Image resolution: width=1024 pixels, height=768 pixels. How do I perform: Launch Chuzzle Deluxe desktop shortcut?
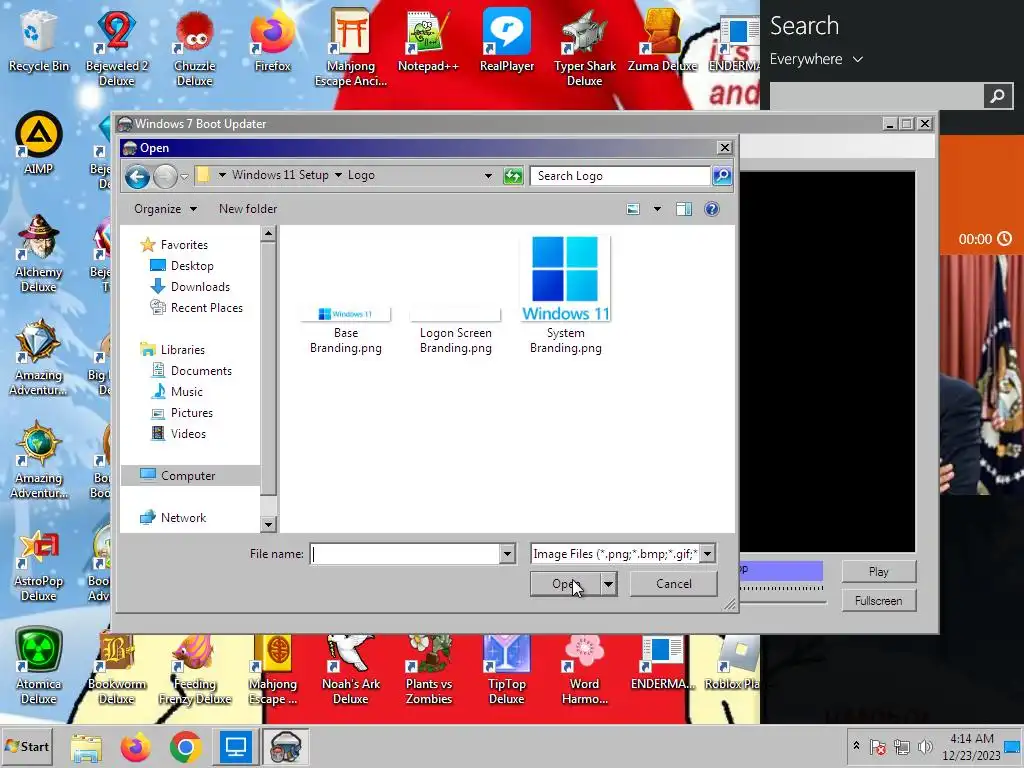pyautogui.click(x=195, y=47)
